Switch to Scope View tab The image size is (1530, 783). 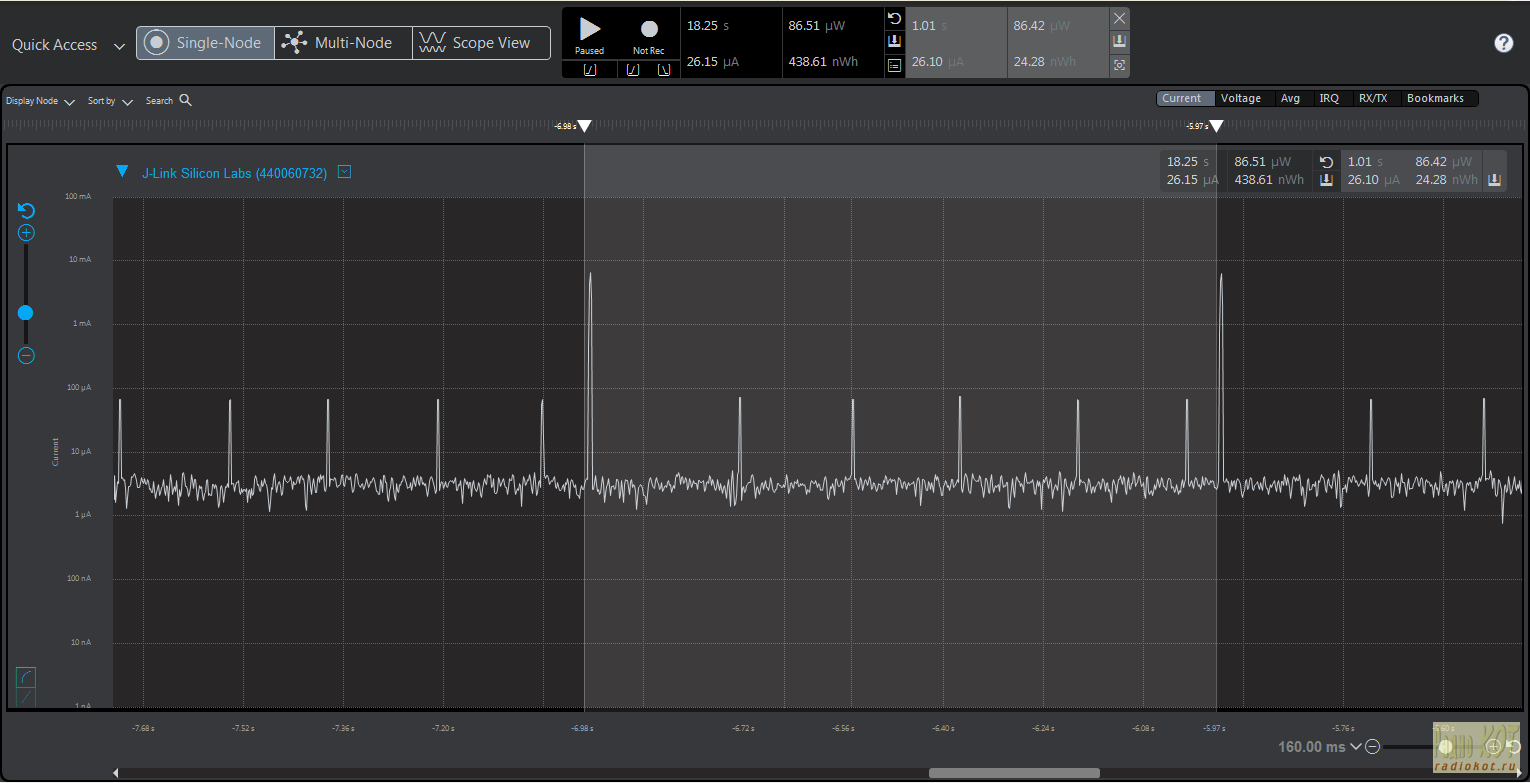coord(480,43)
